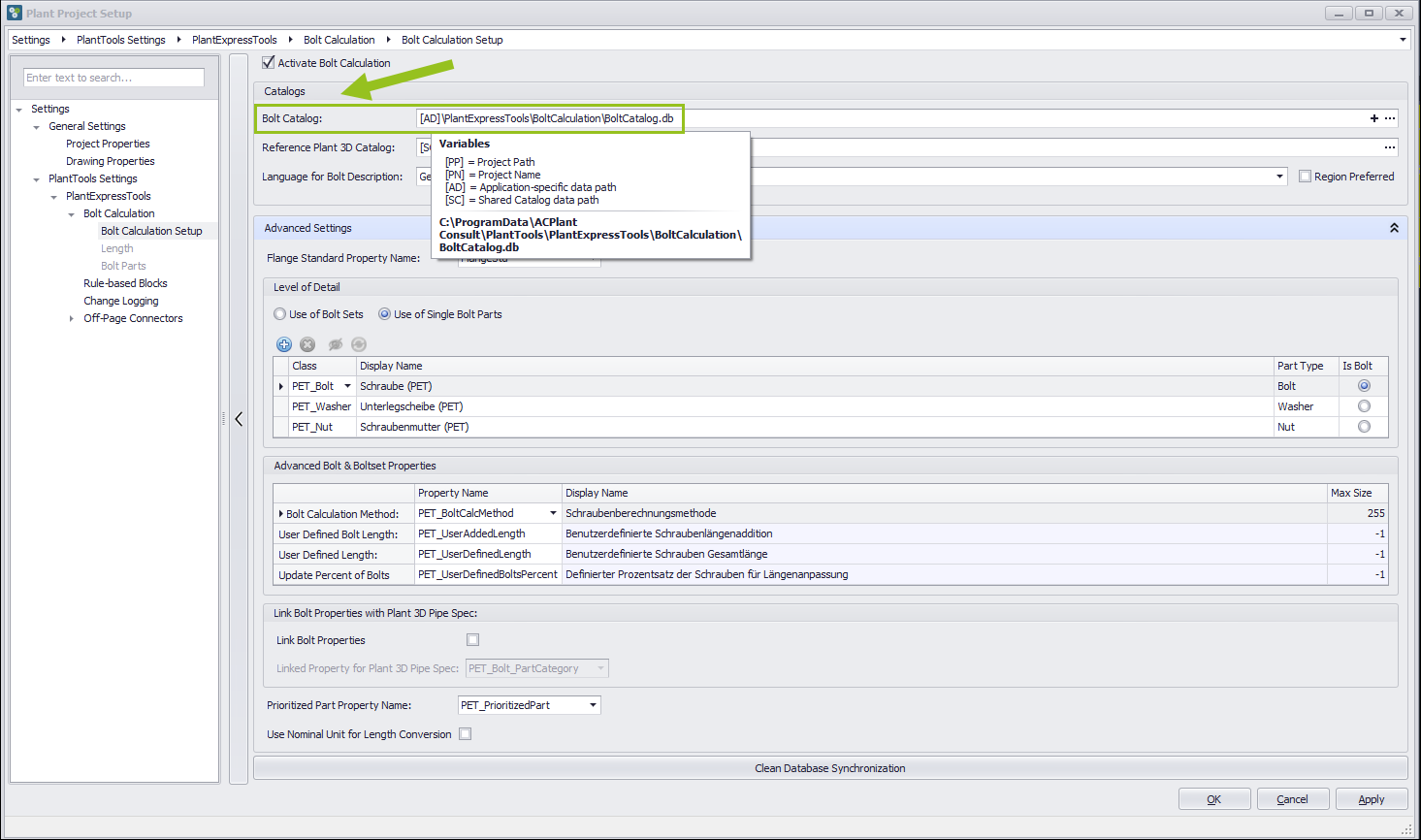
Task: Select Bolt Calculation Setup tree item
Action: (x=151, y=231)
